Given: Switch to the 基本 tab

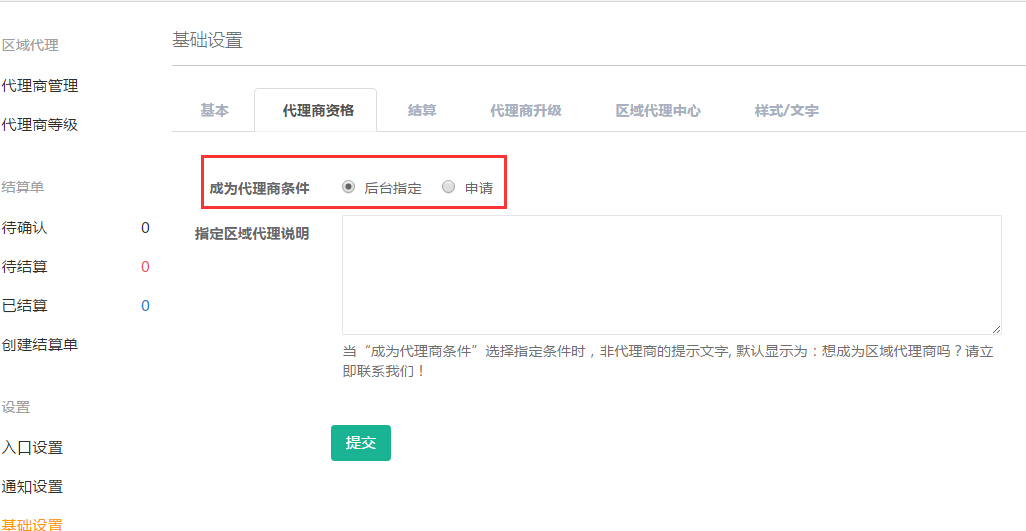Looking at the screenshot, I should (x=214, y=111).
